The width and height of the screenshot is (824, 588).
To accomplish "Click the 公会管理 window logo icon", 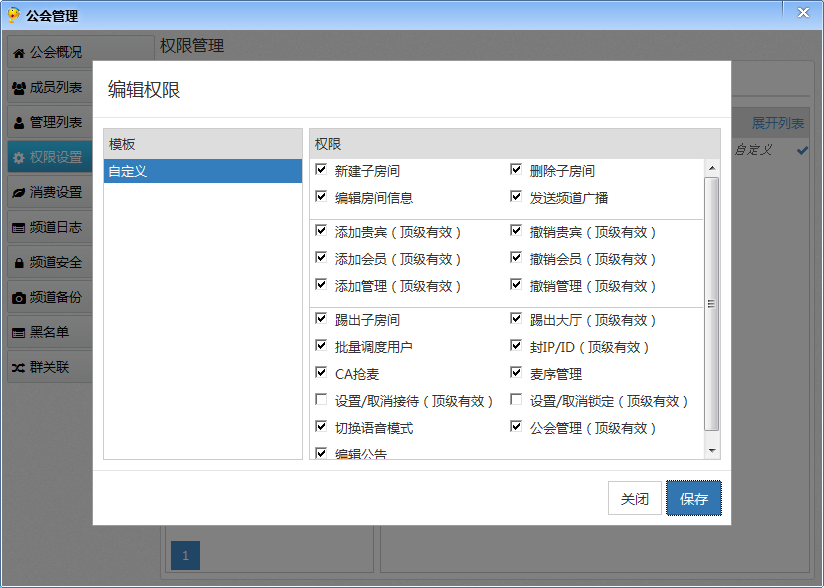I will pos(14,15).
